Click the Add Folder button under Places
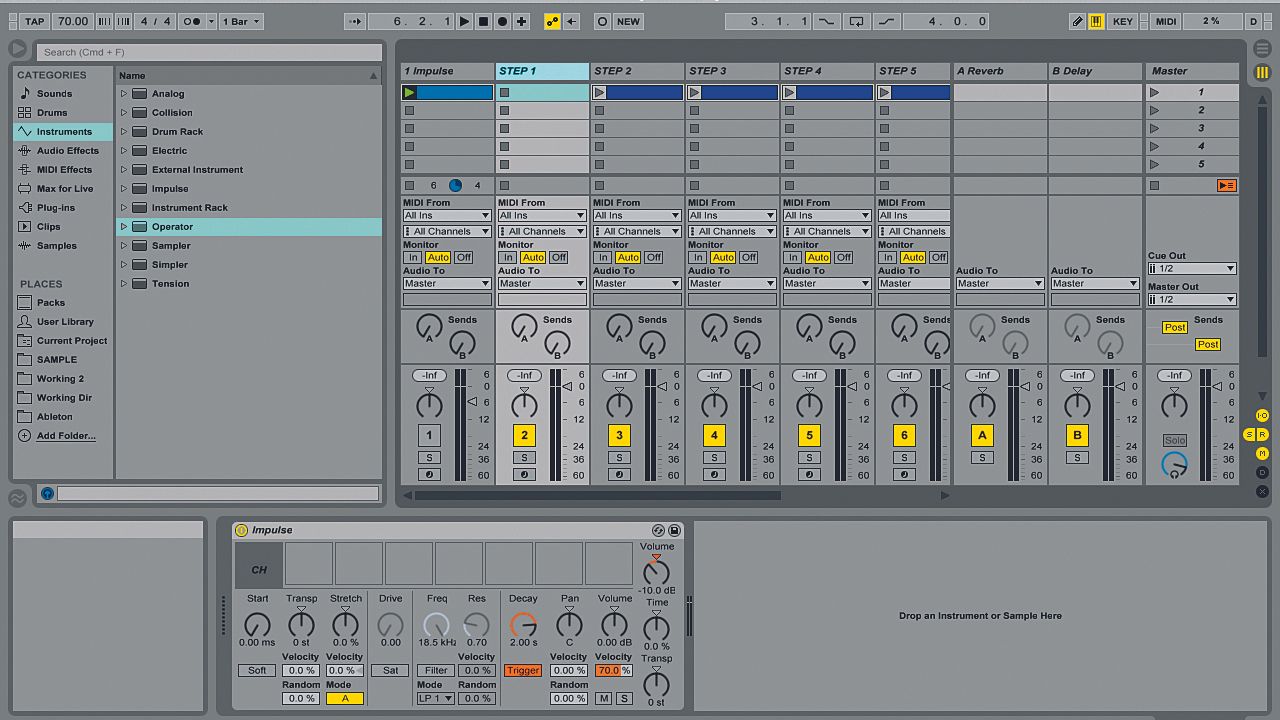Image resolution: width=1280 pixels, height=720 pixels. 61,435
